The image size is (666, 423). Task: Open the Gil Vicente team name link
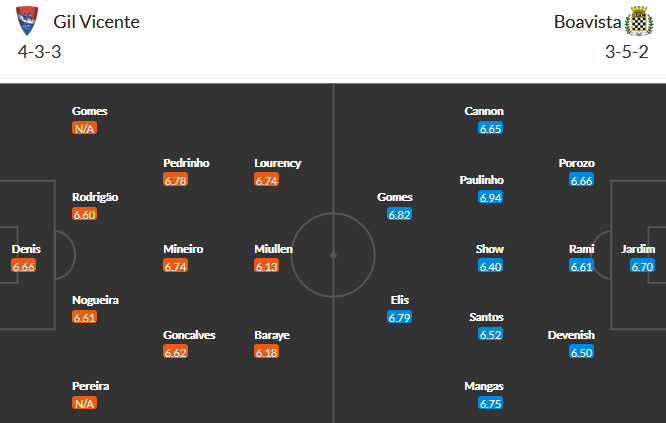pos(96,22)
